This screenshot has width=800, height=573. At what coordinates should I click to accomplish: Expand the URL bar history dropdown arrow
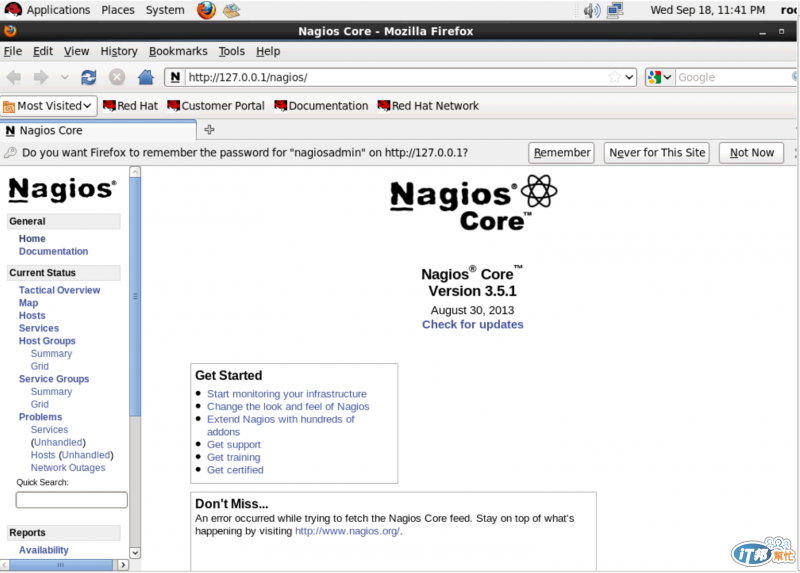[x=629, y=78]
